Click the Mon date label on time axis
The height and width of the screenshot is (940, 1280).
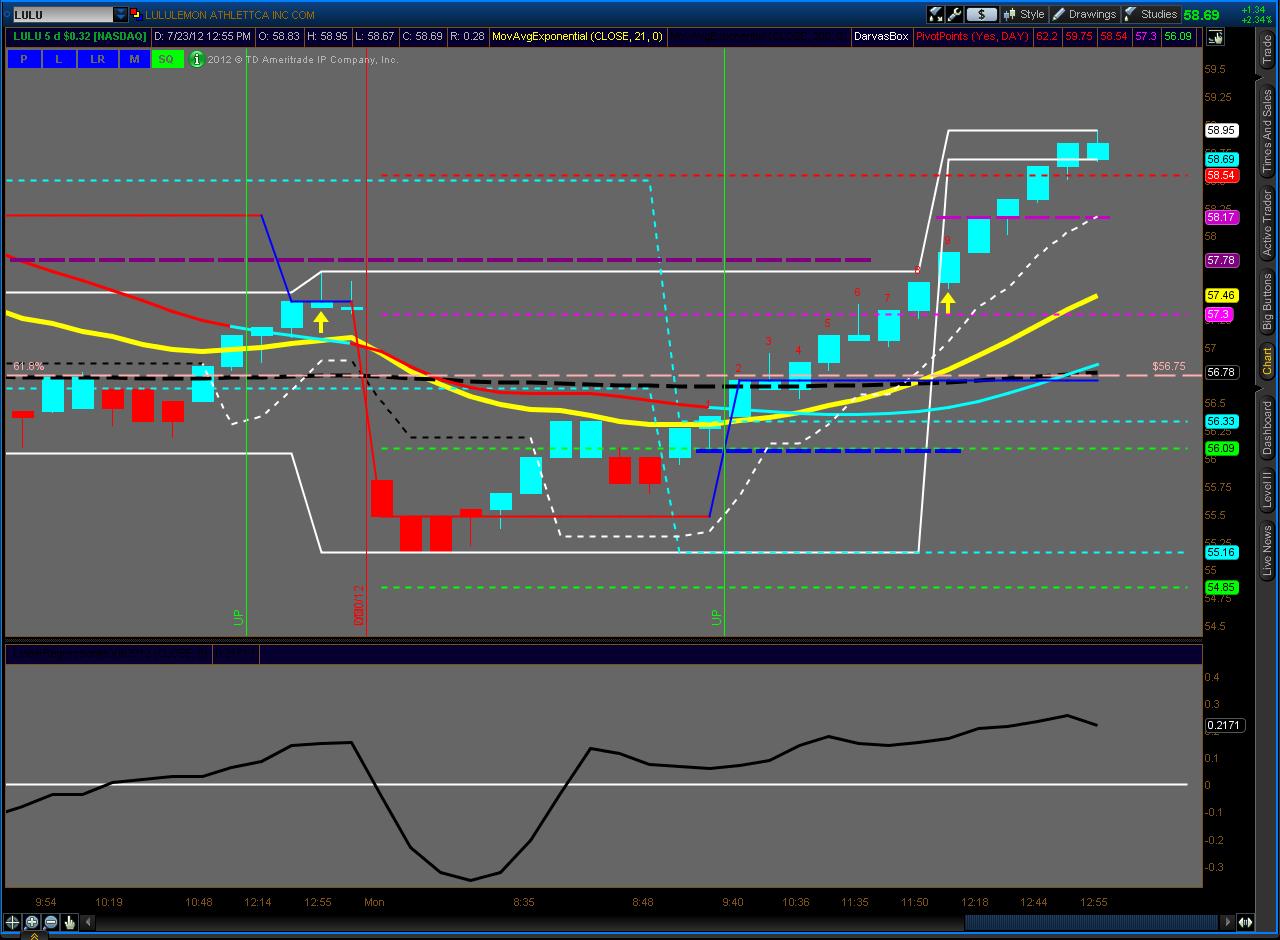tap(374, 902)
